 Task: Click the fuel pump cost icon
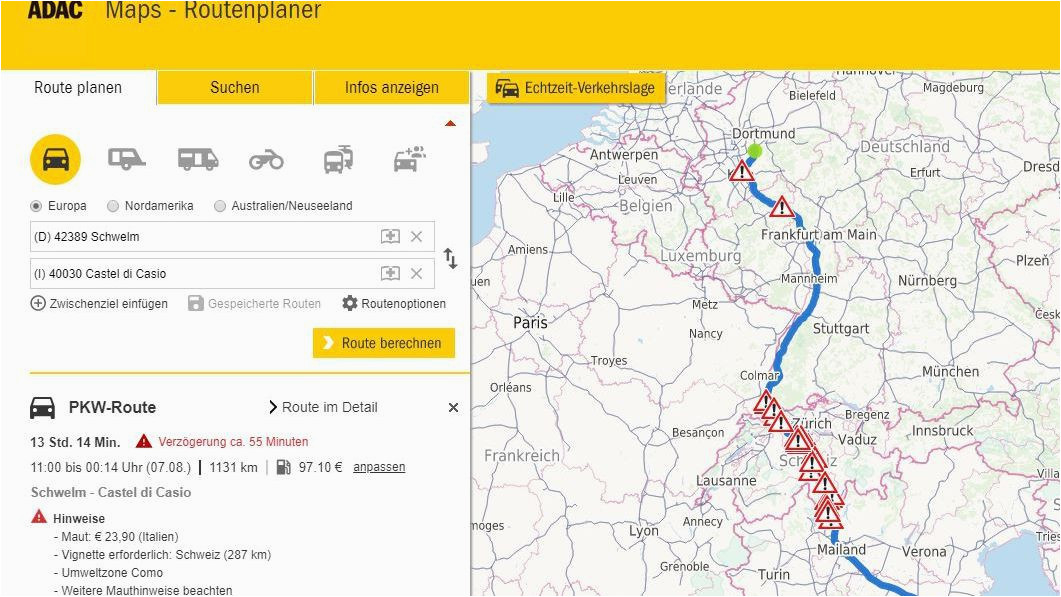coord(284,467)
